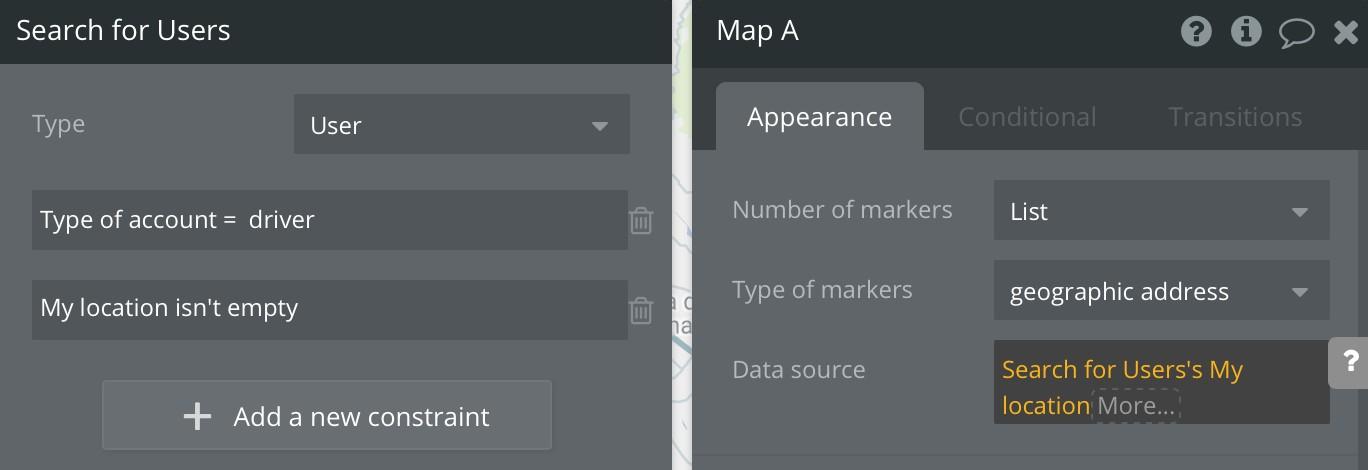Viewport: 1368px width, 470px height.
Task: Select the Appearance tab
Action: [x=819, y=117]
